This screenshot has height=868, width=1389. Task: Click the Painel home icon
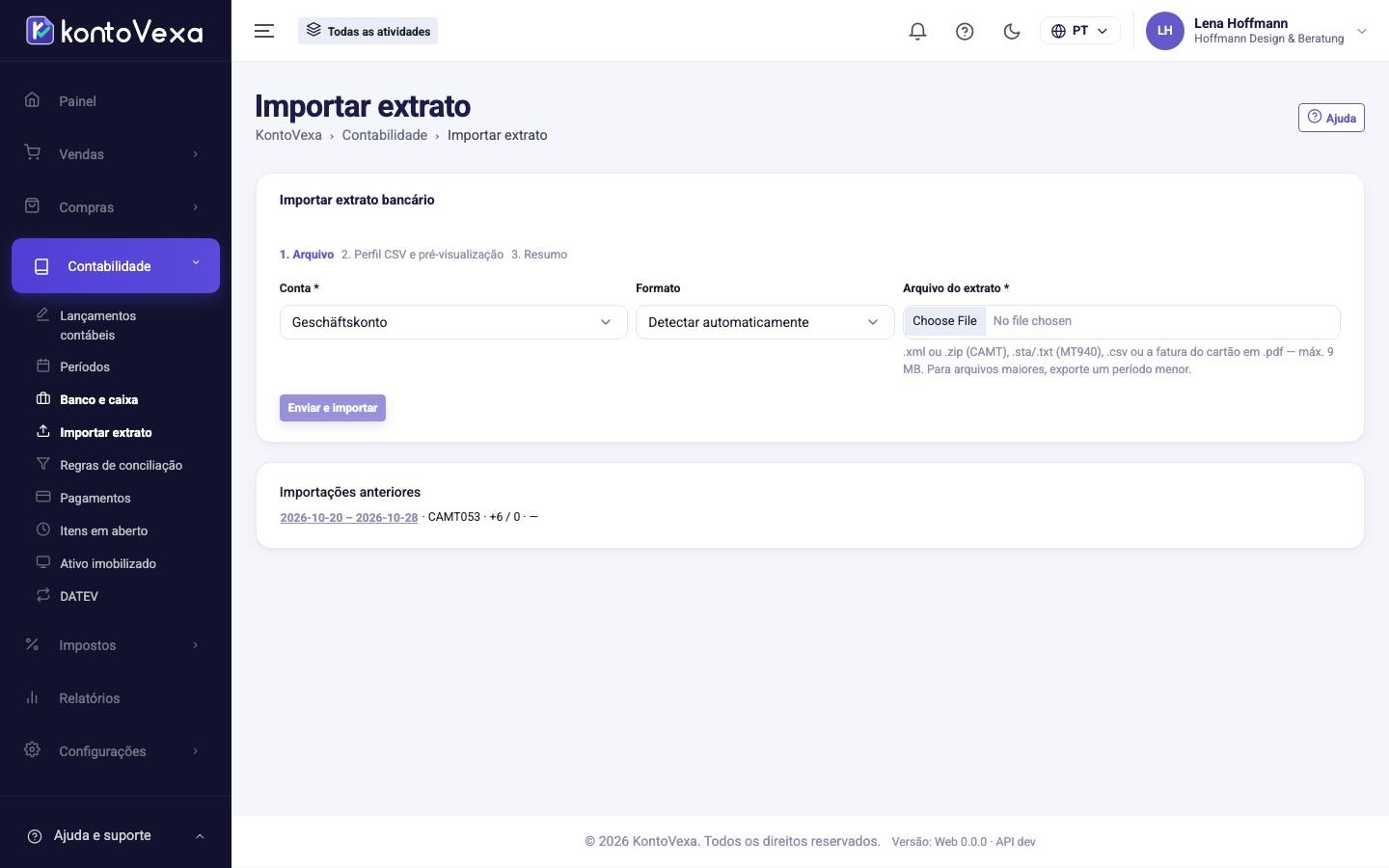(x=33, y=100)
